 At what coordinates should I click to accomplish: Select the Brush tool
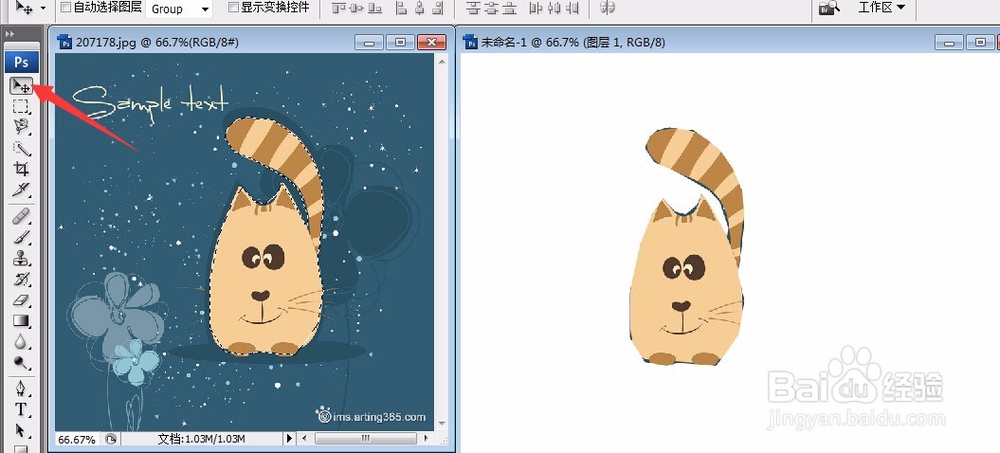[x=21, y=237]
